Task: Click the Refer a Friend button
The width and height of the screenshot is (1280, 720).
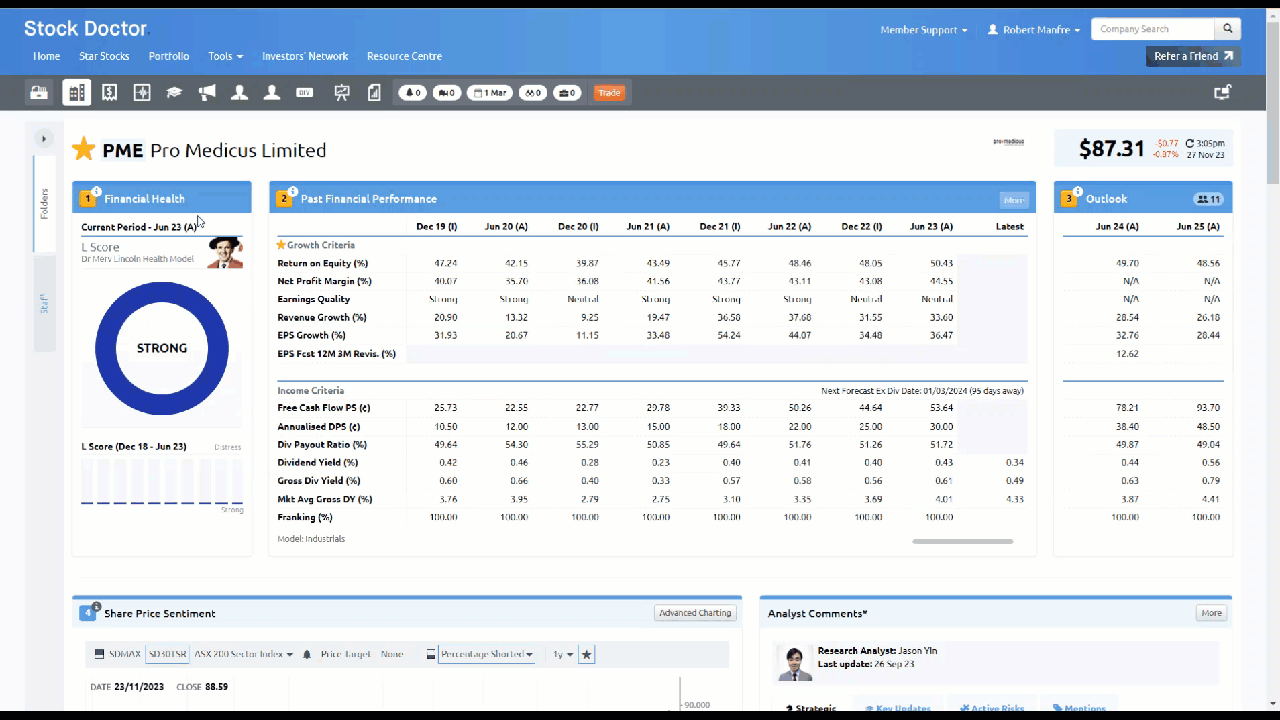Action: (1193, 56)
